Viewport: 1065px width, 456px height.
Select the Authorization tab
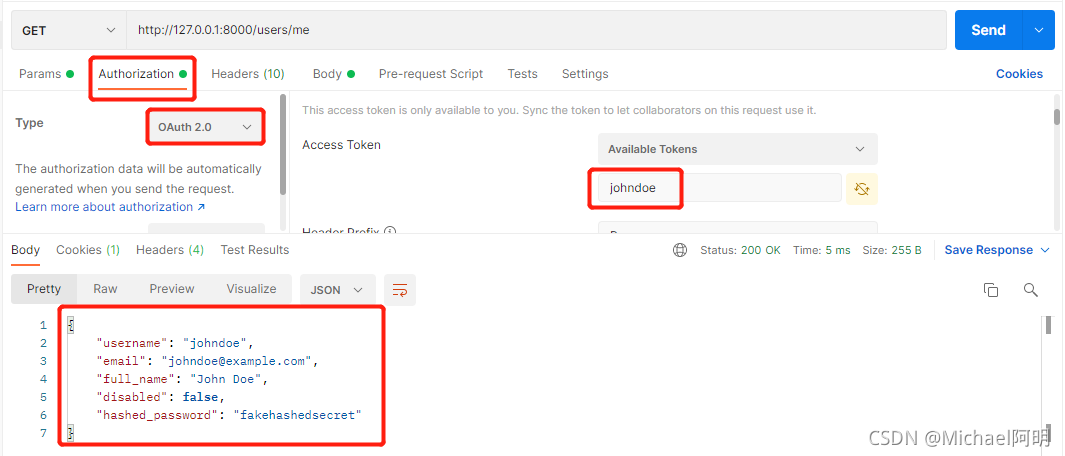tap(143, 73)
